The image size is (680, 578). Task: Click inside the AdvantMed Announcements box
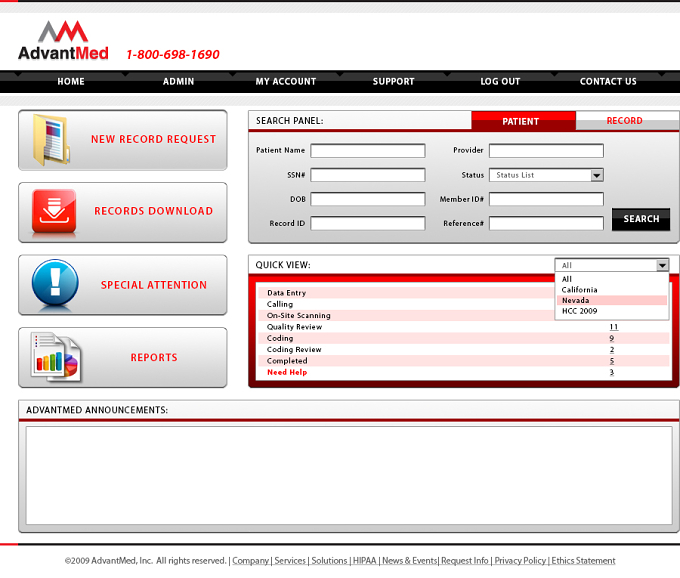[349, 476]
